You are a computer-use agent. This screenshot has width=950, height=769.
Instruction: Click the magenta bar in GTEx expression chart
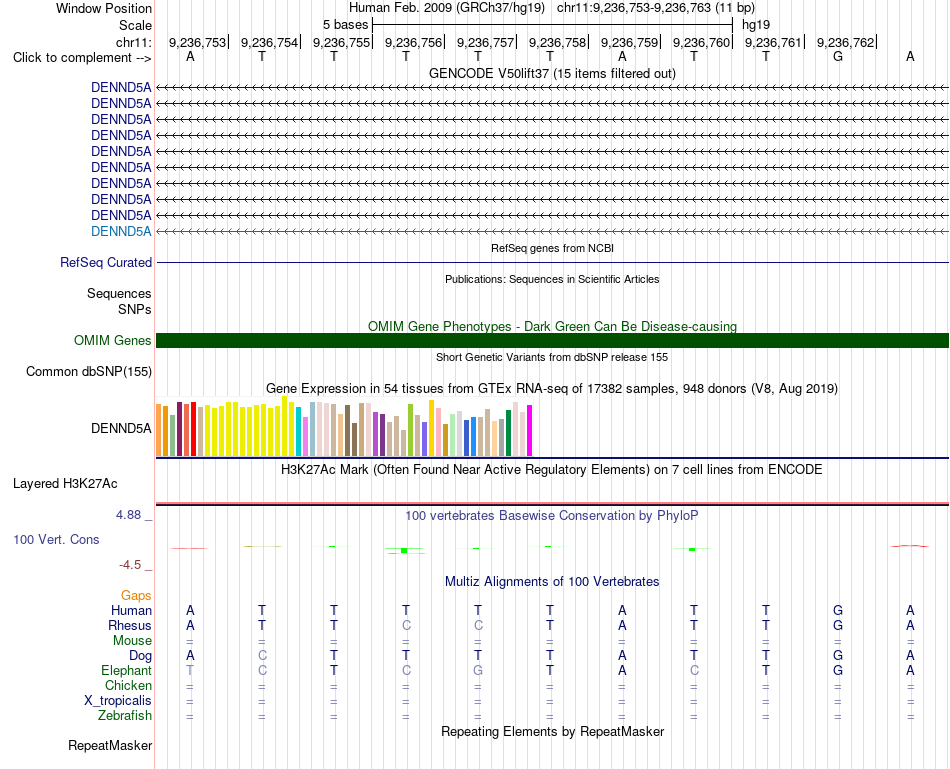(530, 430)
